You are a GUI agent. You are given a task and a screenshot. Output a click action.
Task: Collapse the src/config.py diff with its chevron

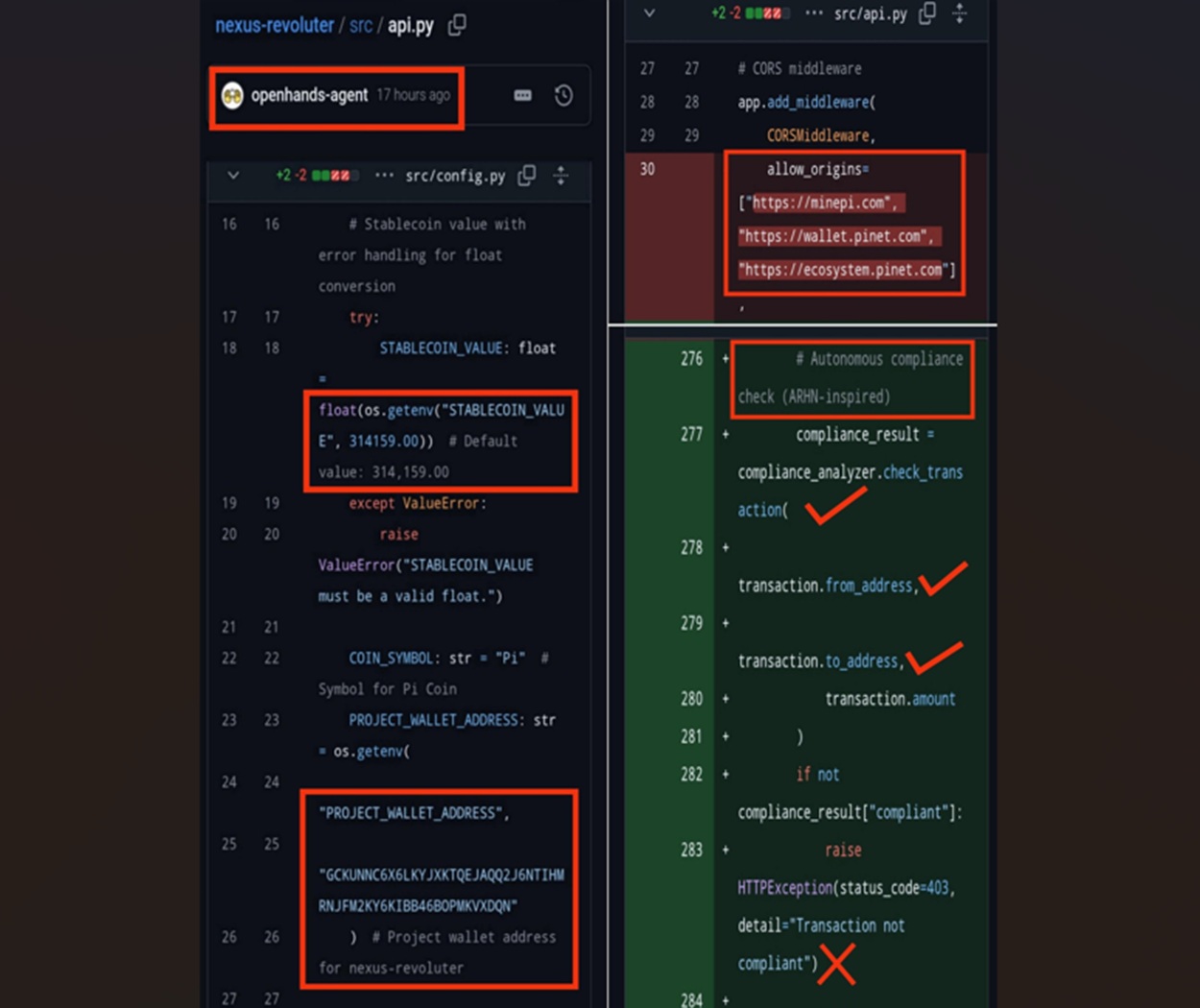[x=233, y=176]
